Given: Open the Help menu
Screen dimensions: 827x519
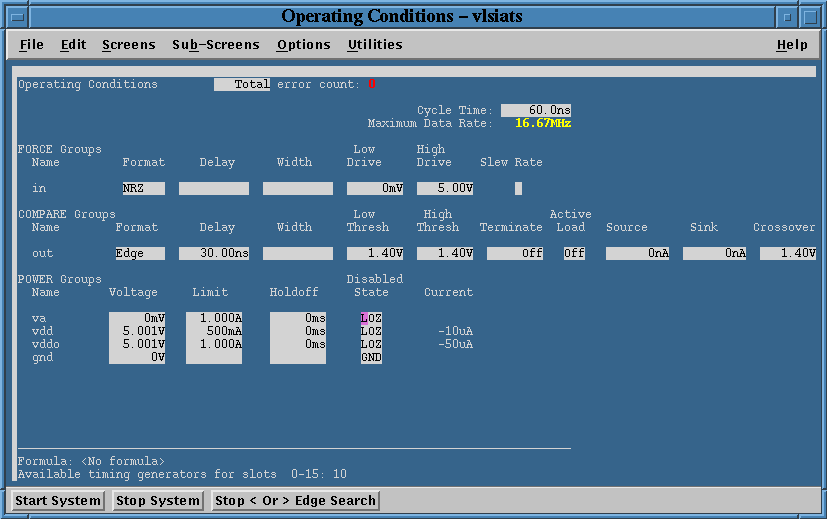Looking at the screenshot, I should 792,45.
